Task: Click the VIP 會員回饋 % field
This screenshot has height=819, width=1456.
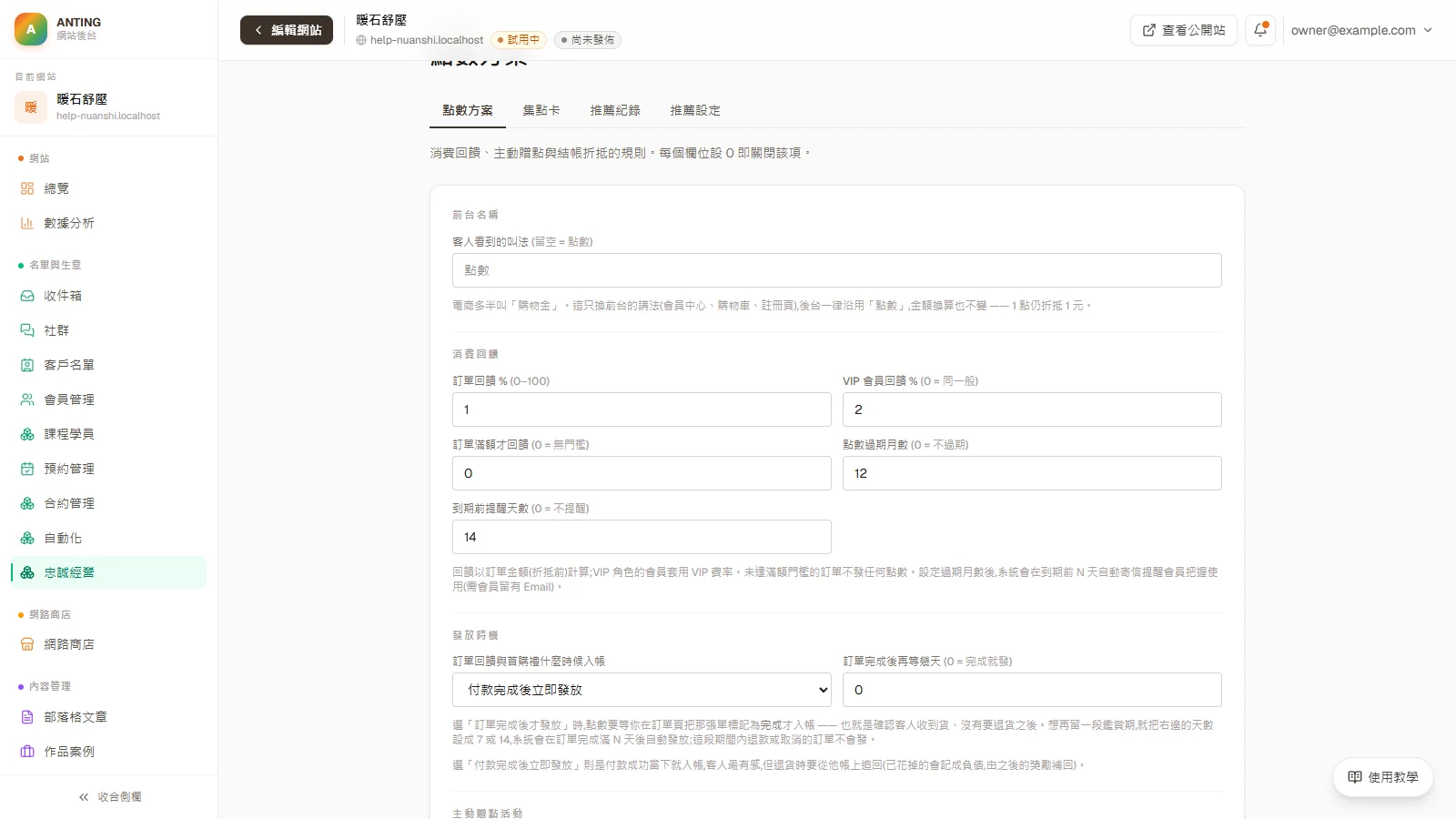Action: point(1032,409)
